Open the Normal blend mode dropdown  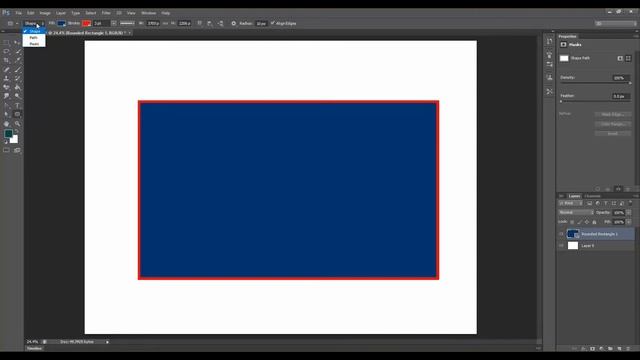[576, 213]
